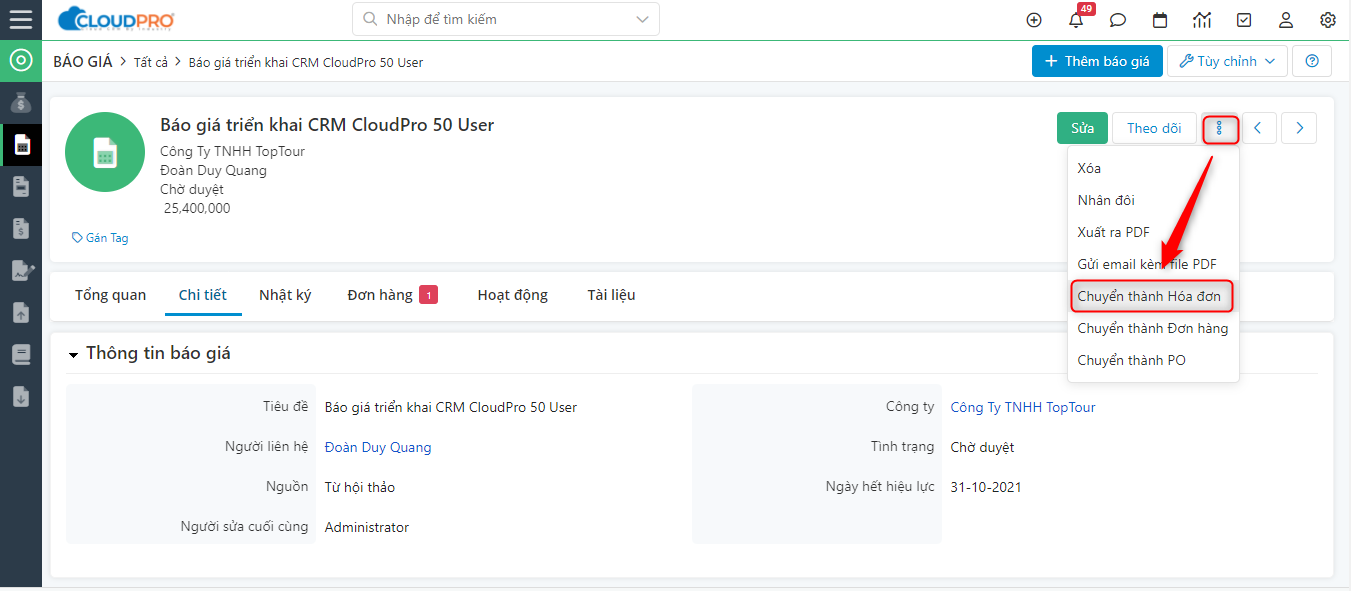Click the green Sửa button
Image resolution: width=1351 pixels, height=591 pixels.
click(x=1082, y=128)
